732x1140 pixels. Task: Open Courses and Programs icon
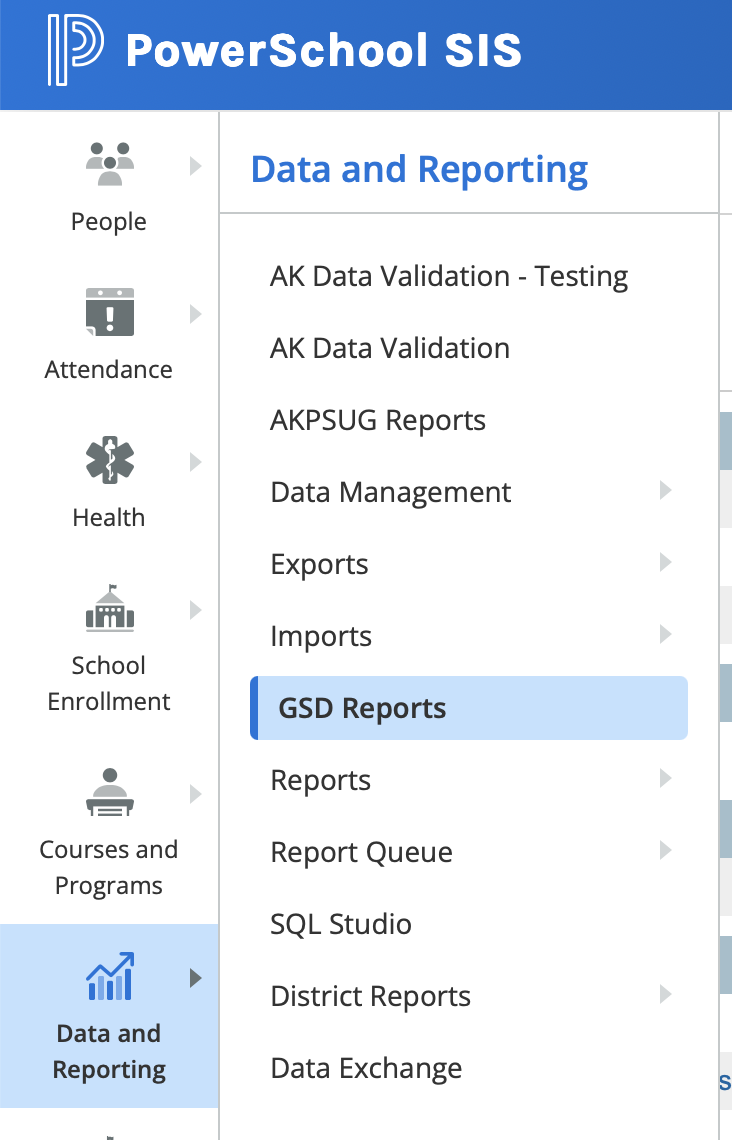(x=109, y=792)
